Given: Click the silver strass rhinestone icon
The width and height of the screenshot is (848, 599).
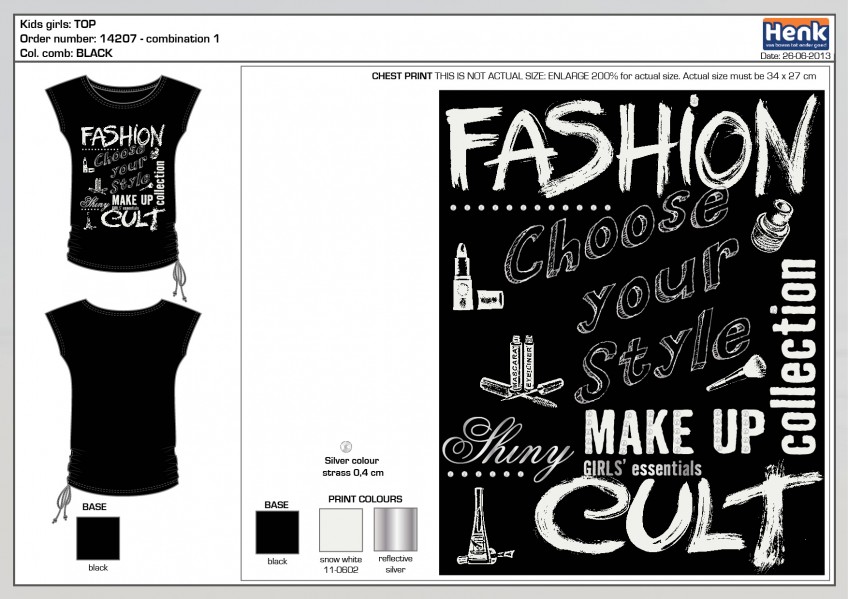Looking at the screenshot, I should (x=347, y=447).
